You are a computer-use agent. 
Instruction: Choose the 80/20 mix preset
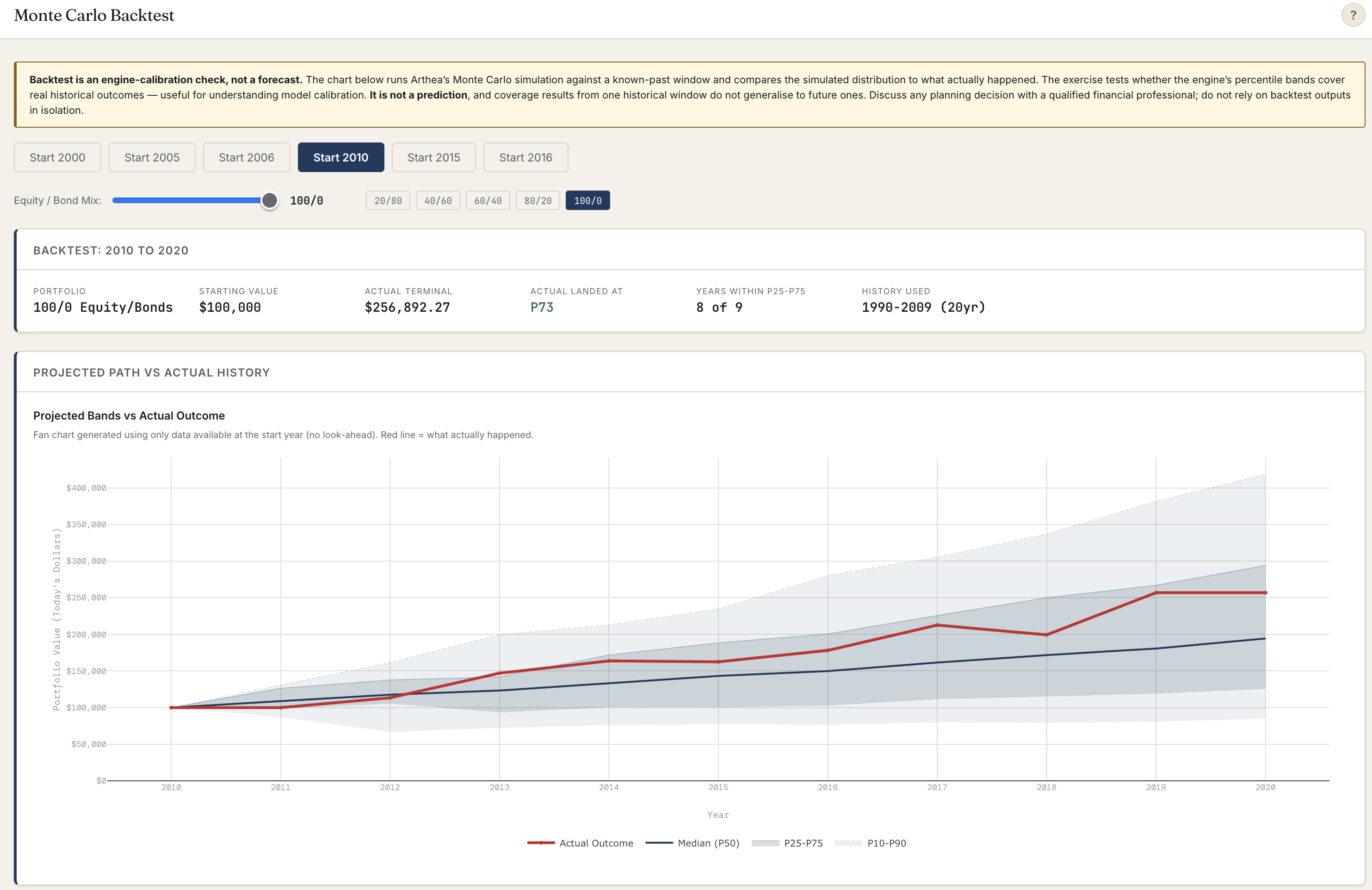pos(538,201)
